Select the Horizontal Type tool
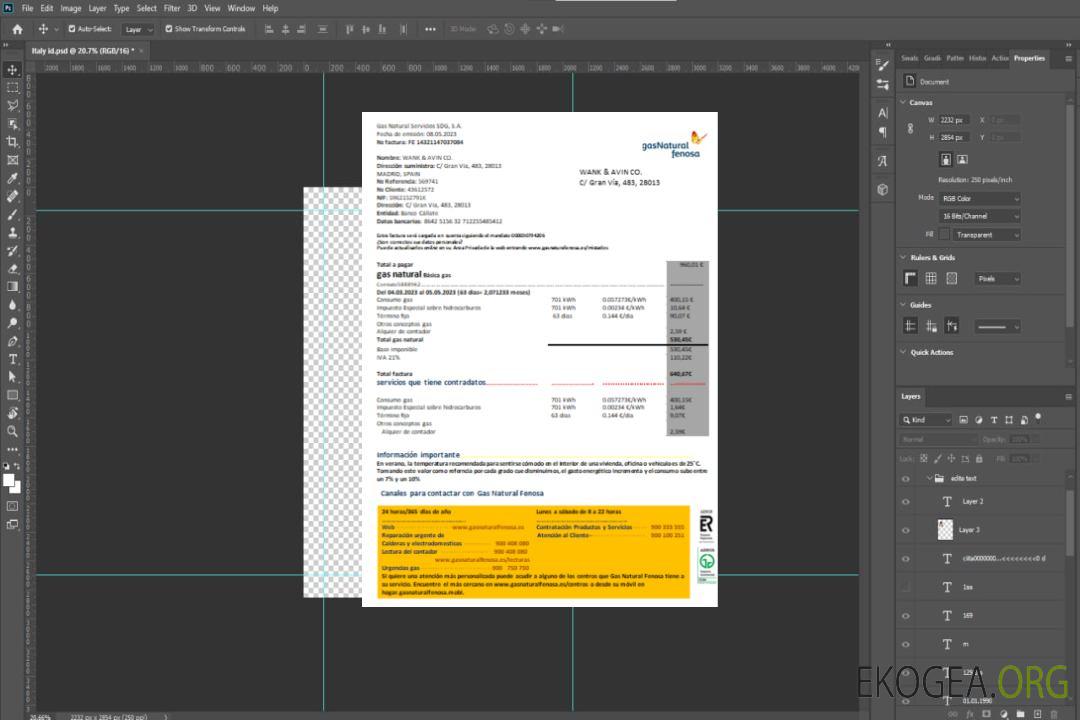The image size is (1080, 720). [13, 359]
